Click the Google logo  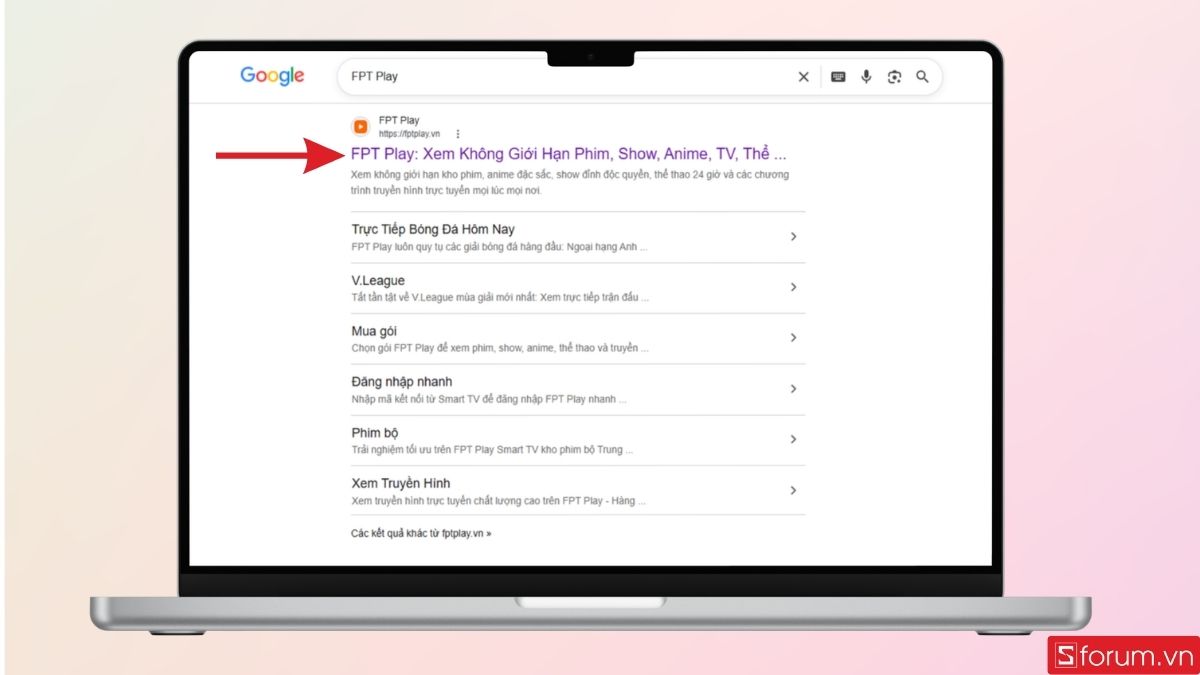272,76
